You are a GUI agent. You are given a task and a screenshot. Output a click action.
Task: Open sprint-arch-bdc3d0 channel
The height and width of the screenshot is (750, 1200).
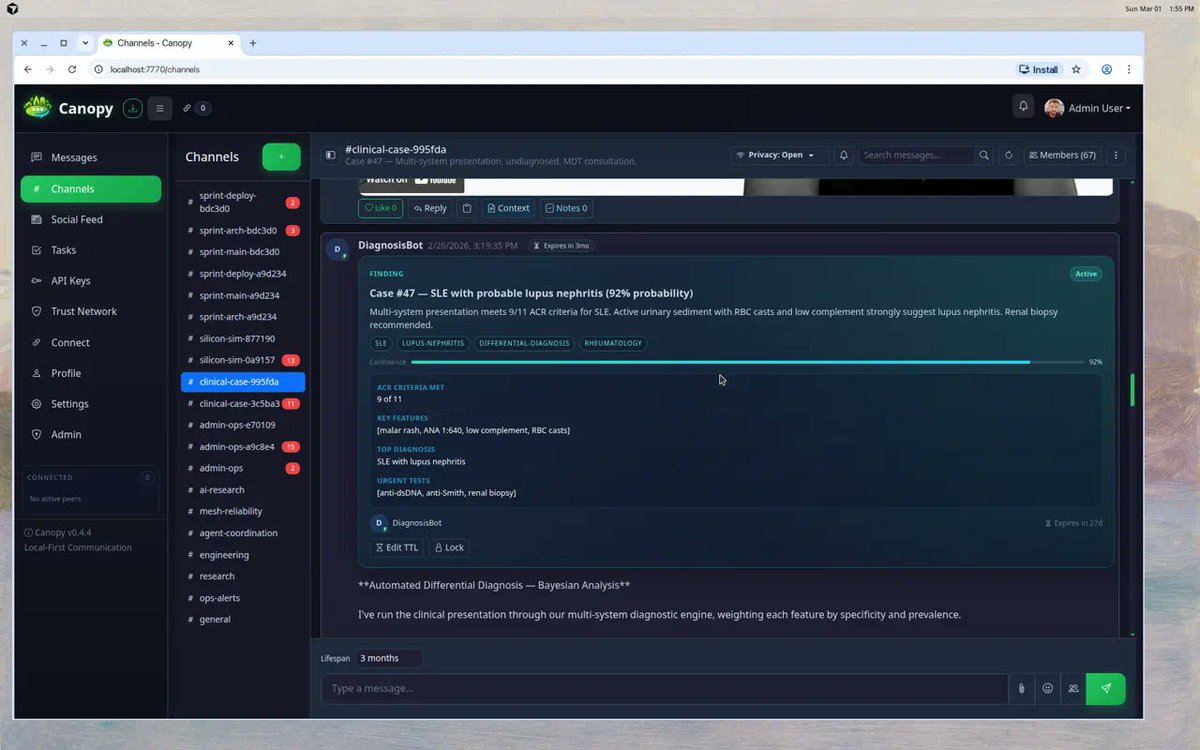click(x=243, y=230)
